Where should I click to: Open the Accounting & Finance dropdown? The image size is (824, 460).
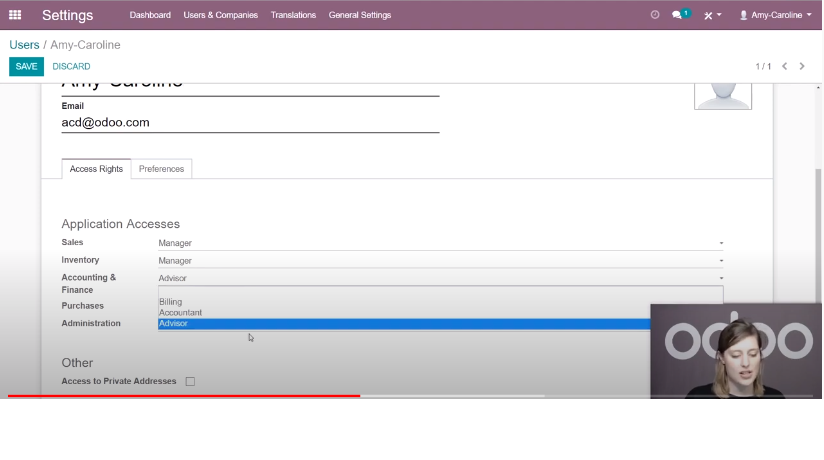coord(441,278)
